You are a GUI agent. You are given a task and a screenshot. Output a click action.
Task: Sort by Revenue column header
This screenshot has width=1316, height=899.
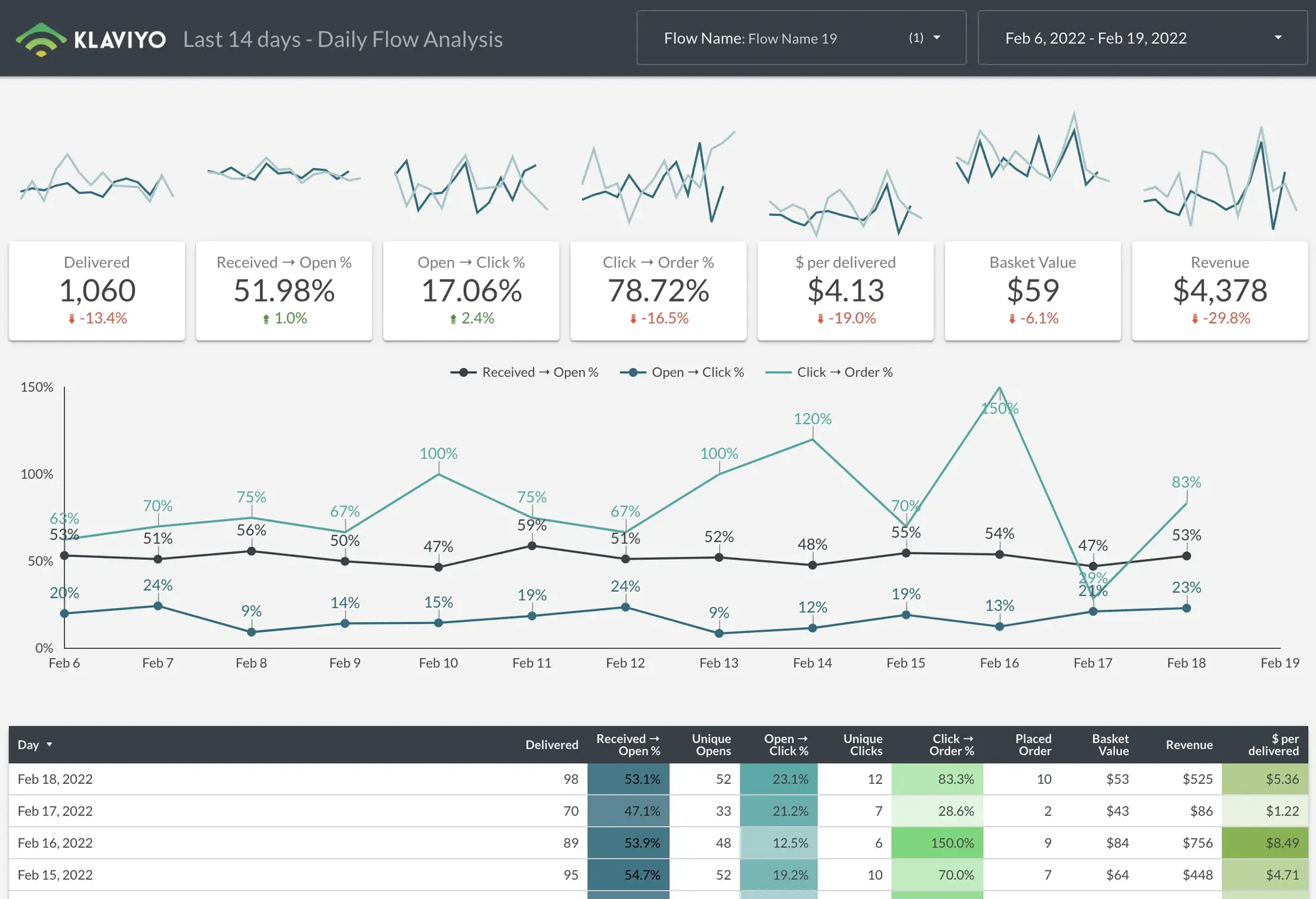pyautogui.click(x=1189, y=744)
